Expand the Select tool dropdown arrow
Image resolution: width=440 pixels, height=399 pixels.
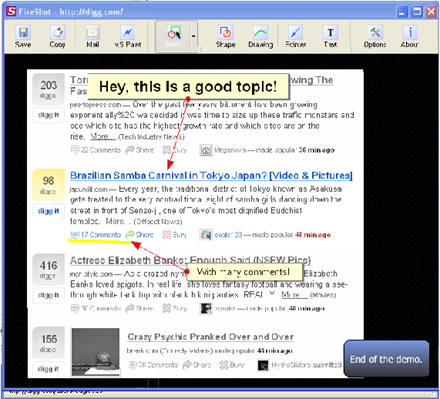(x=194, y=36)
